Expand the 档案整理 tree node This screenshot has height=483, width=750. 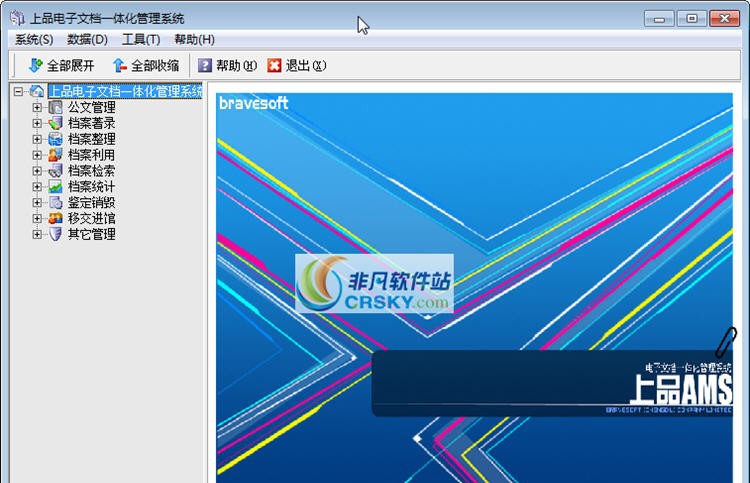37,139
